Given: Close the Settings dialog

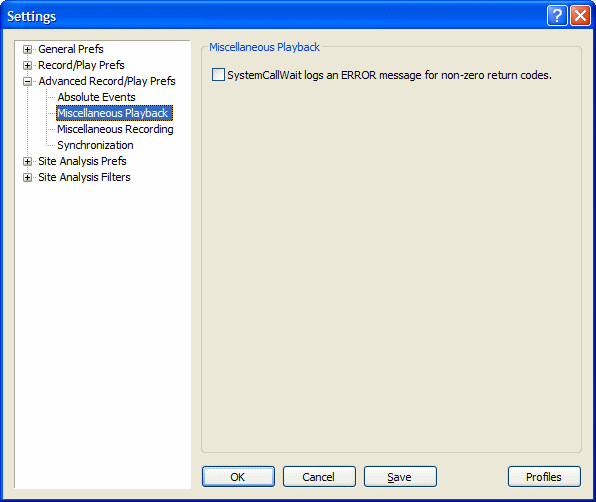Looking at the screenshot, I should click(x=580, y=16).
